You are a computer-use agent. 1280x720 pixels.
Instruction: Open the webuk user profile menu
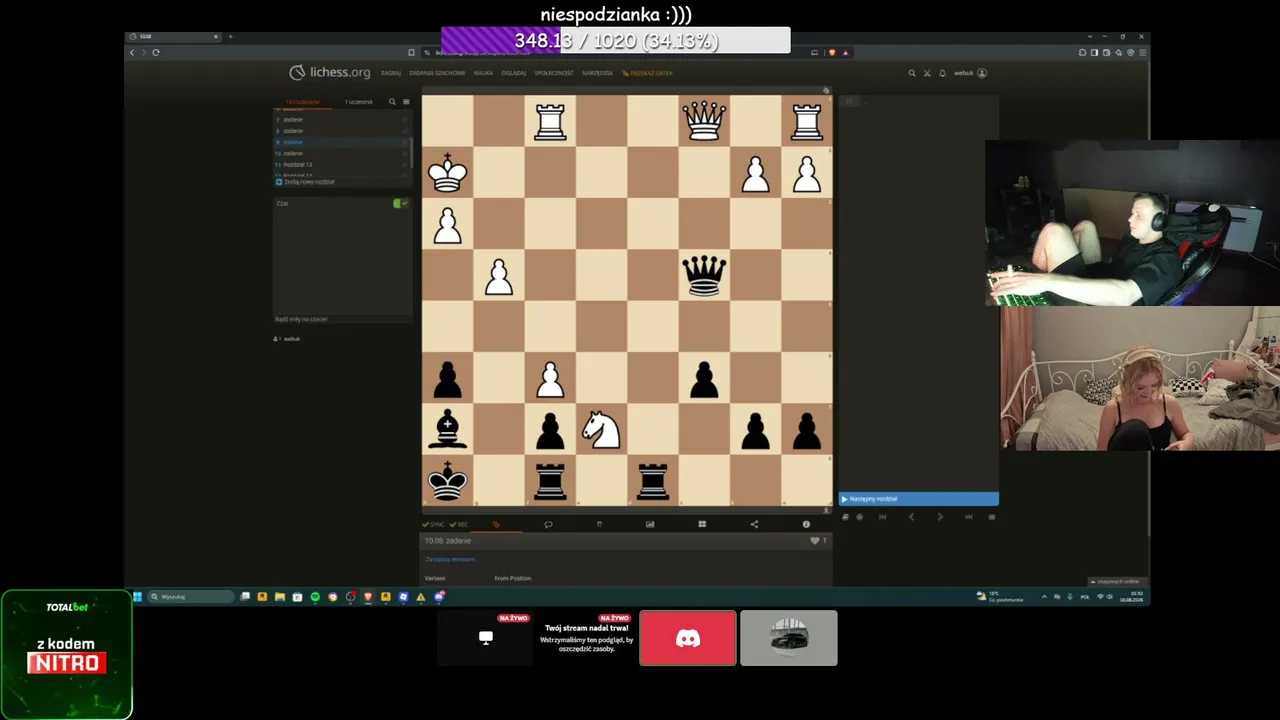coord(970,73)
